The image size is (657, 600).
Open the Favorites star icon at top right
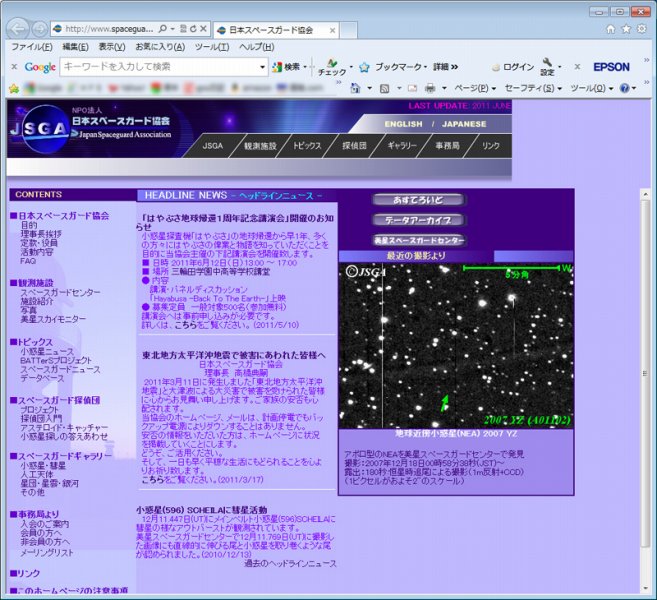pos(627,29)
